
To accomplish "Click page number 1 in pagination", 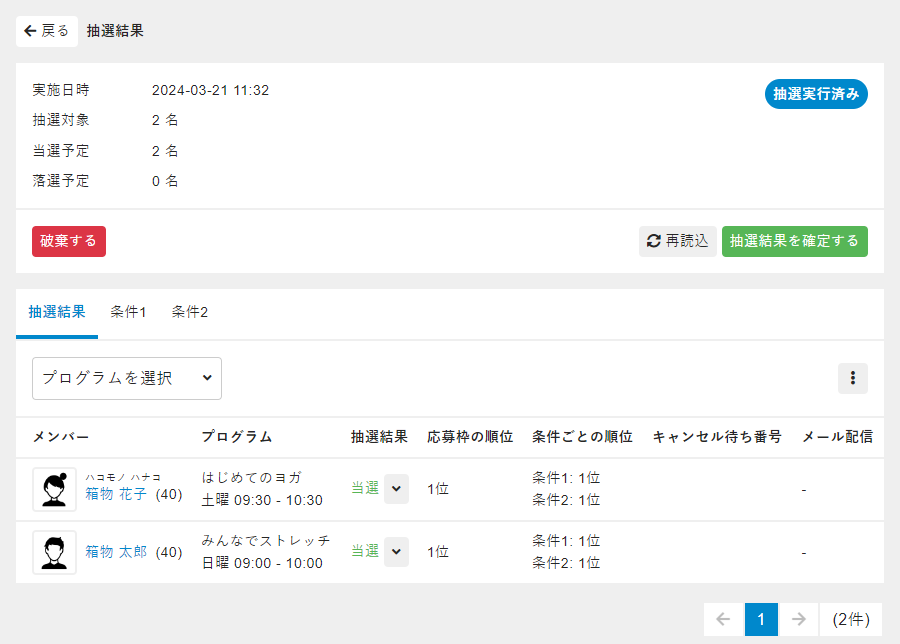I will pyautogui.click(x=761, y=620).
